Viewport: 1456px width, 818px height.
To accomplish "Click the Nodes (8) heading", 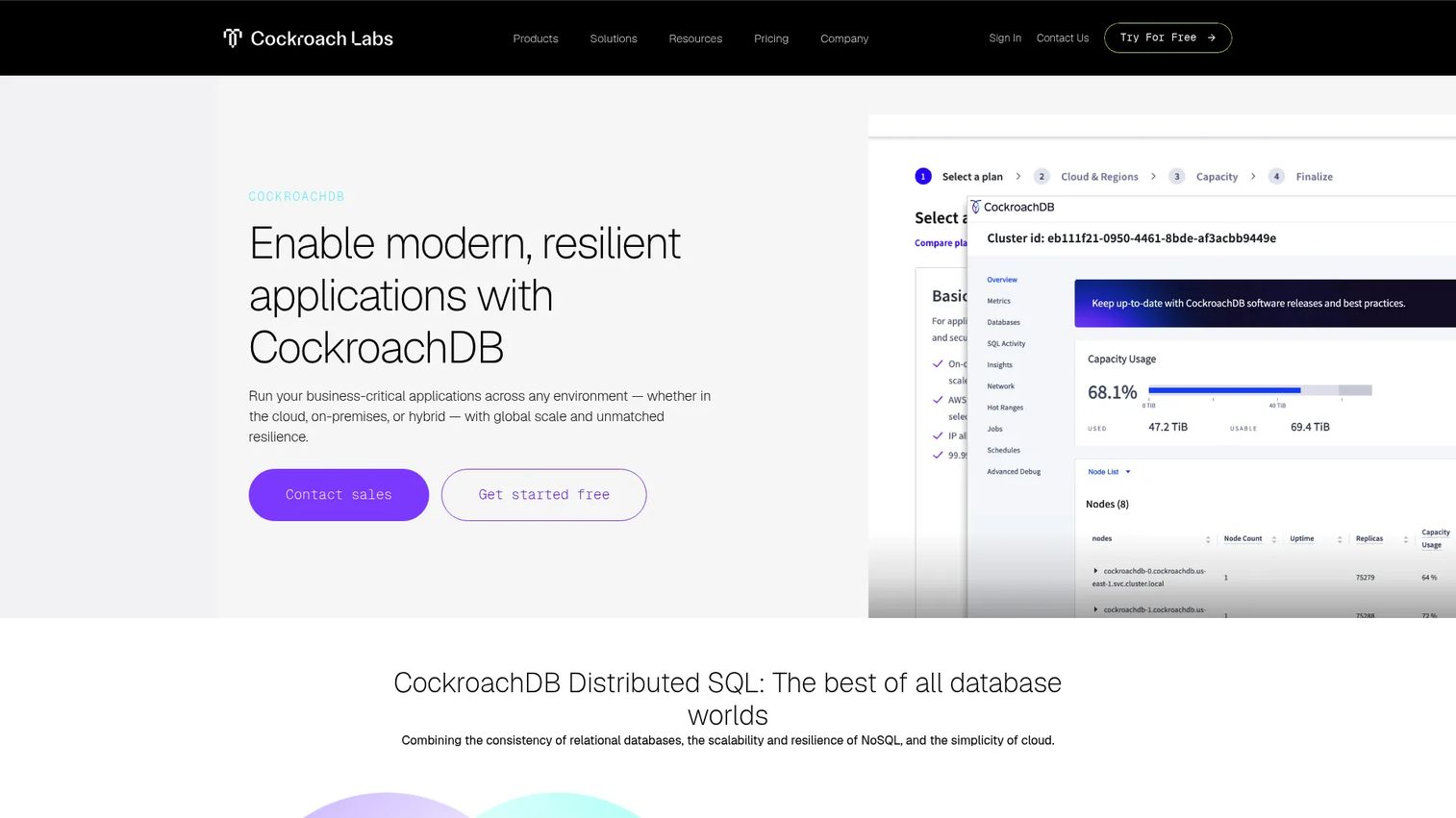I will pos(1107,504).
